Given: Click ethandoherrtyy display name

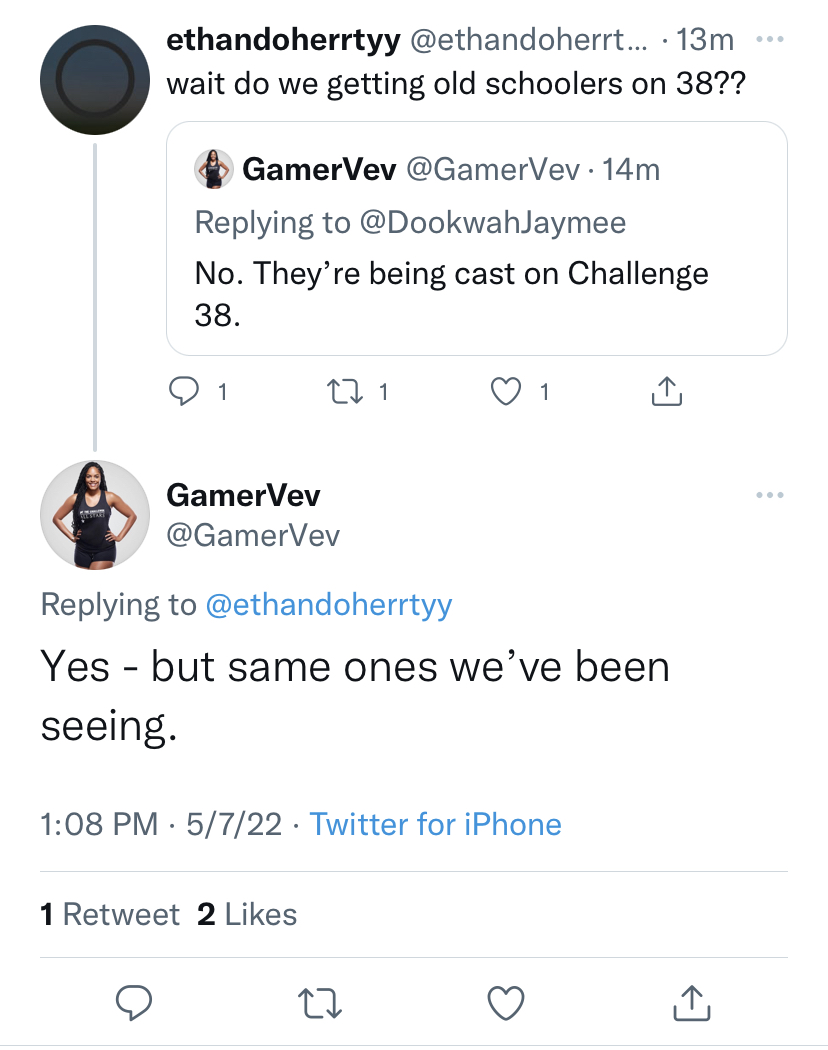Looking at the screenshot, I should click(283, 40).
